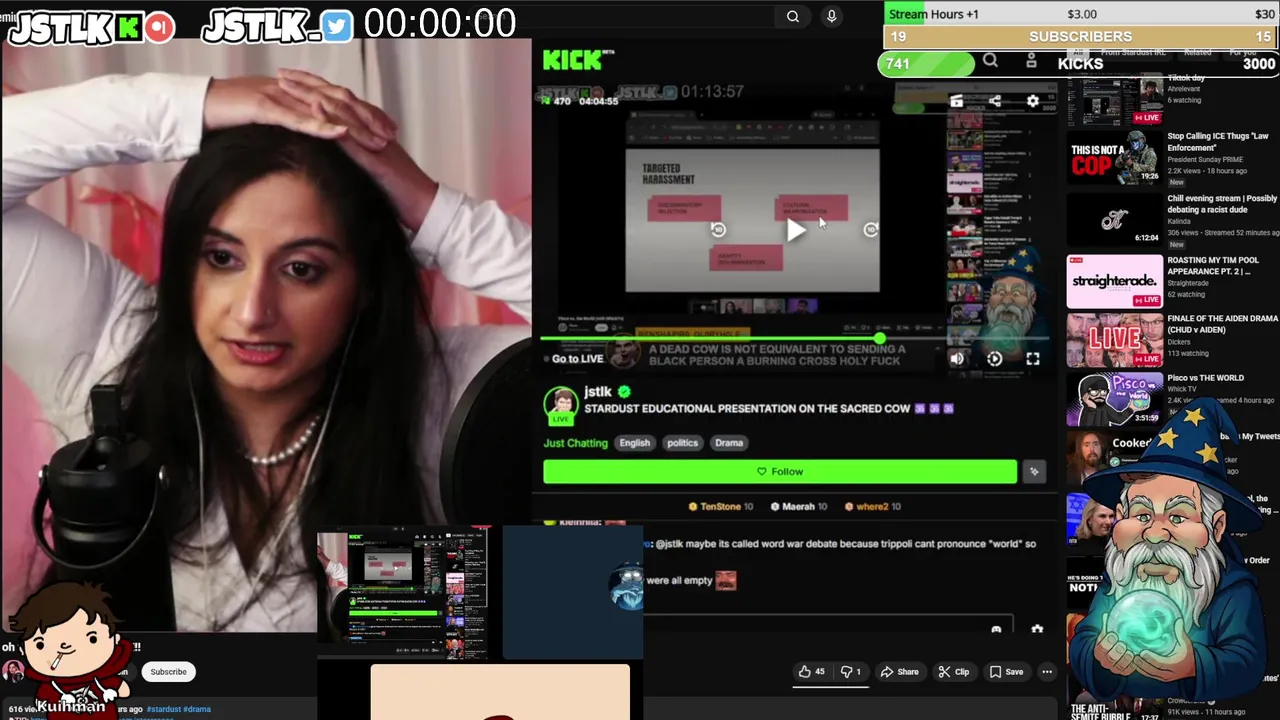Open TenStone's leaderboard entry
This screenshot has height=720, width=1280.
720,507
